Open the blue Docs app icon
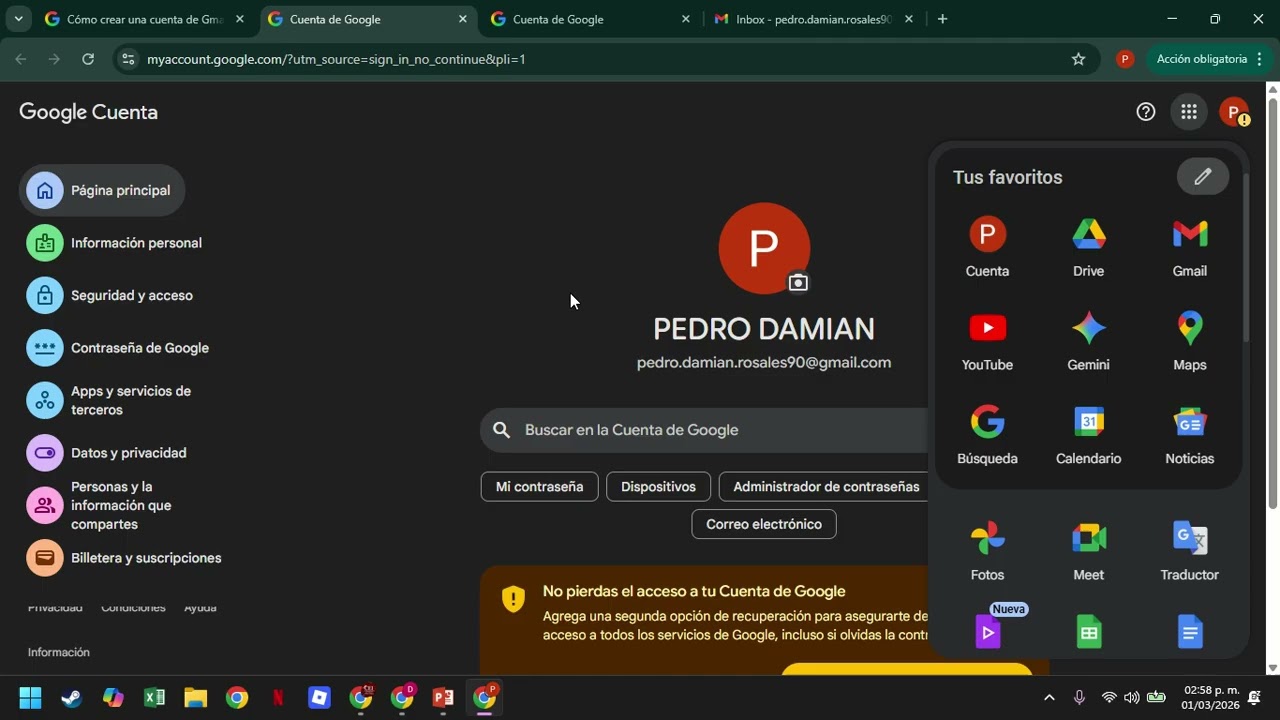Screen dimensions: 1280x720 pyautogui.click(x=1189, y=632)
